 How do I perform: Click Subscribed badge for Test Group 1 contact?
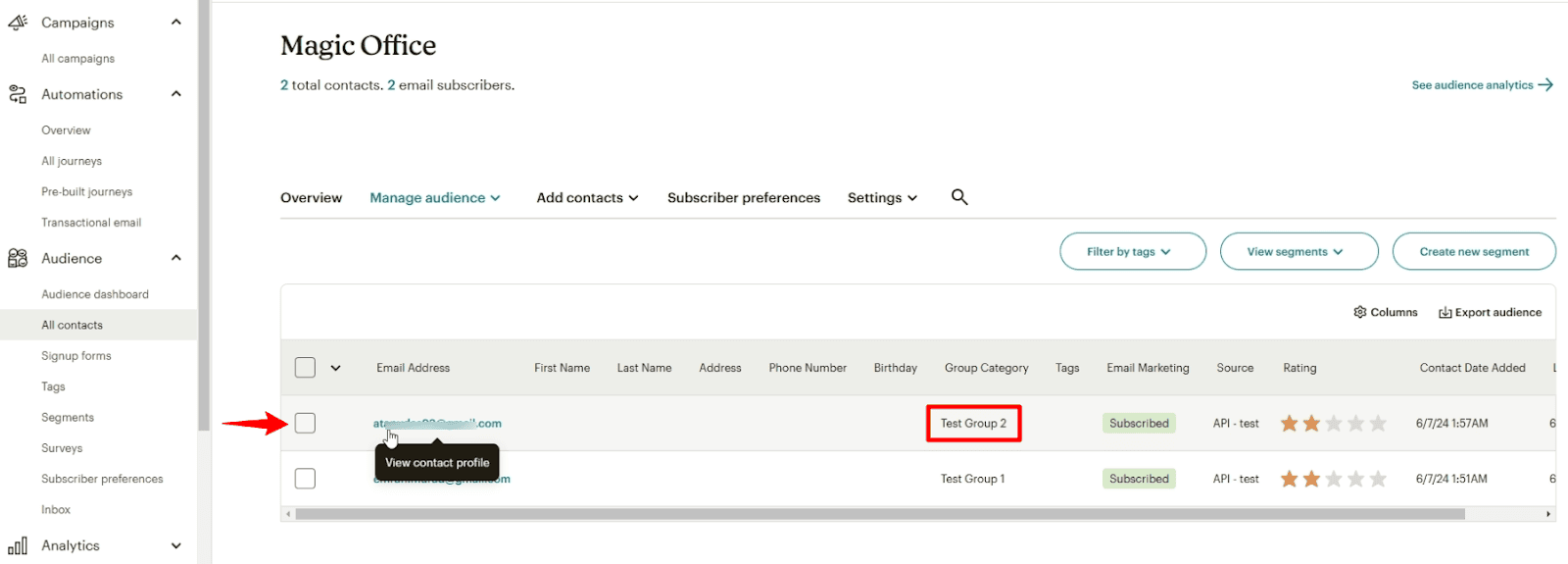(x=1139, y=479)
